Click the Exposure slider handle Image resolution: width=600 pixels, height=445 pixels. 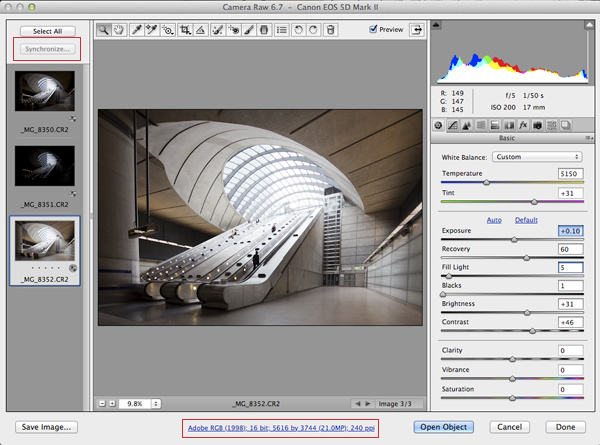pyautogui.click(x=514, y=240)
